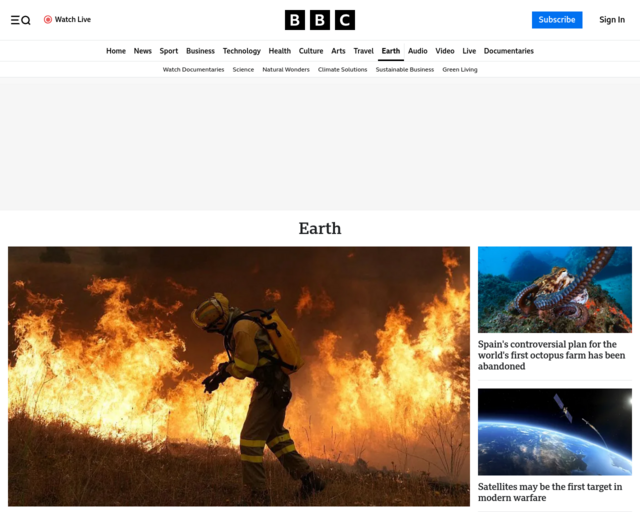Select the active Earth tab
The image size is (640, 512).
(391, 51)
